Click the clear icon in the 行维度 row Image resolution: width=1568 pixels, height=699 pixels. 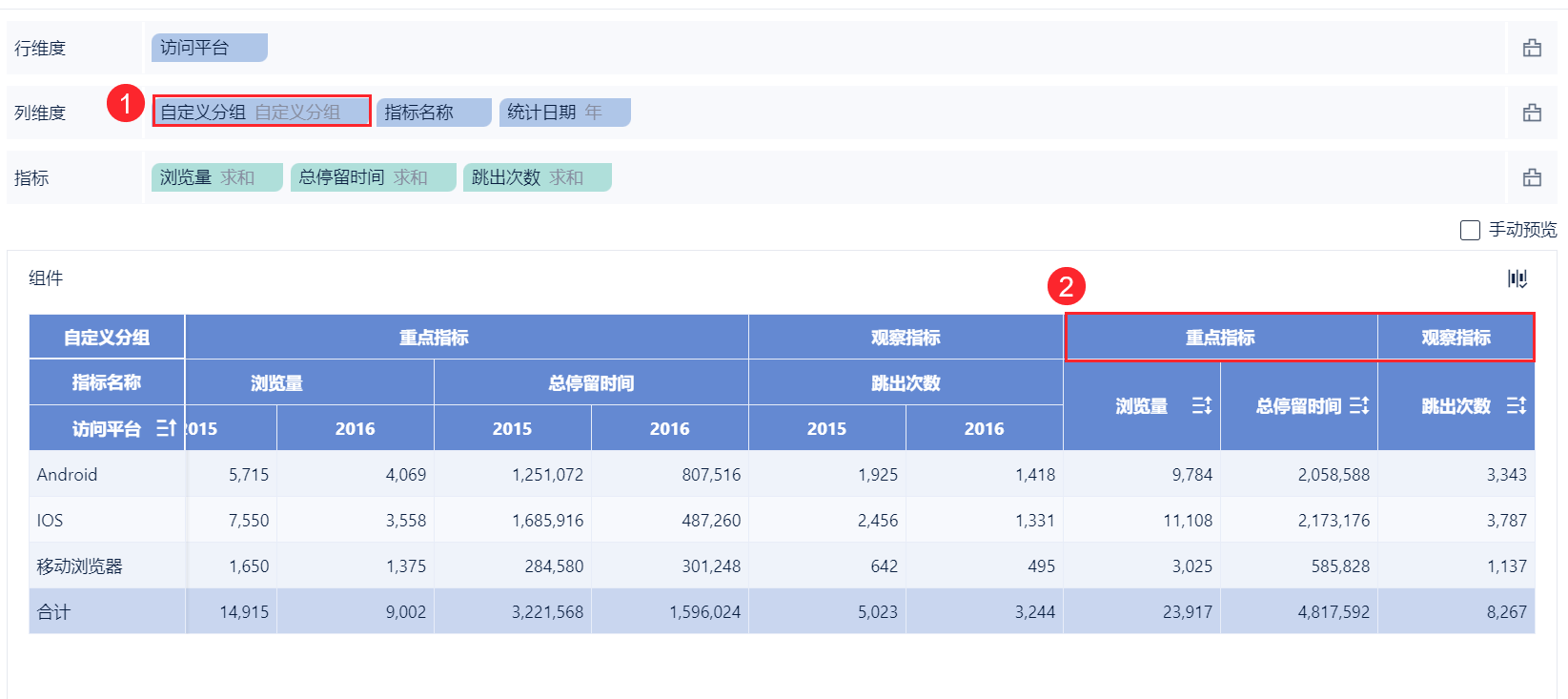(1532, 48)
